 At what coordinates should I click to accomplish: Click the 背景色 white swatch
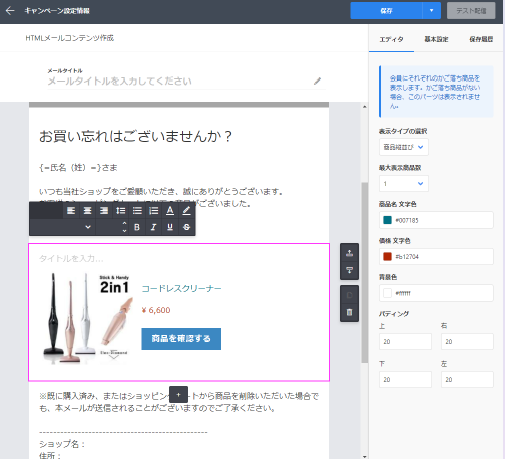tap(387, 293)
